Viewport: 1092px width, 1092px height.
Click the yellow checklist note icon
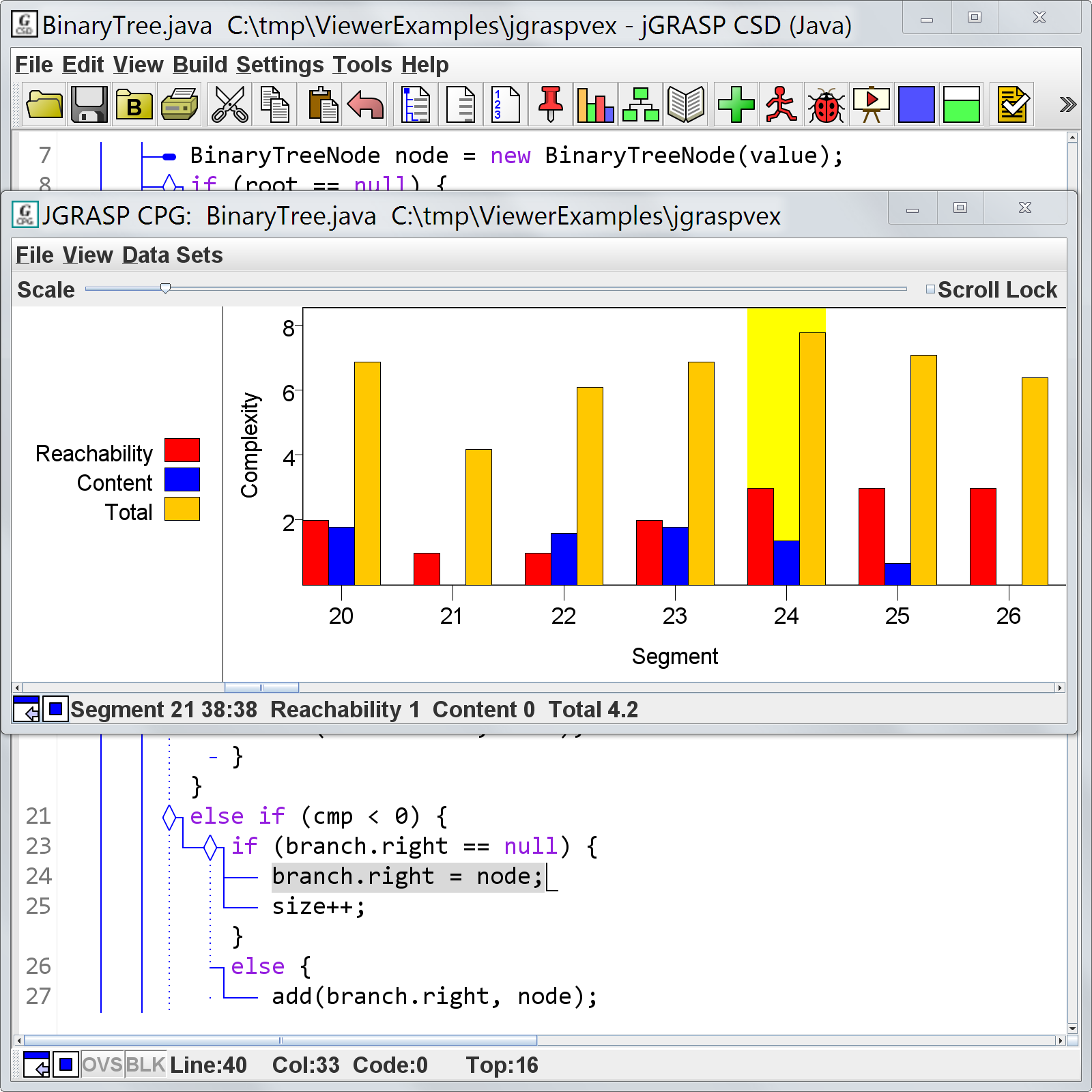[x=1012, y=105]
